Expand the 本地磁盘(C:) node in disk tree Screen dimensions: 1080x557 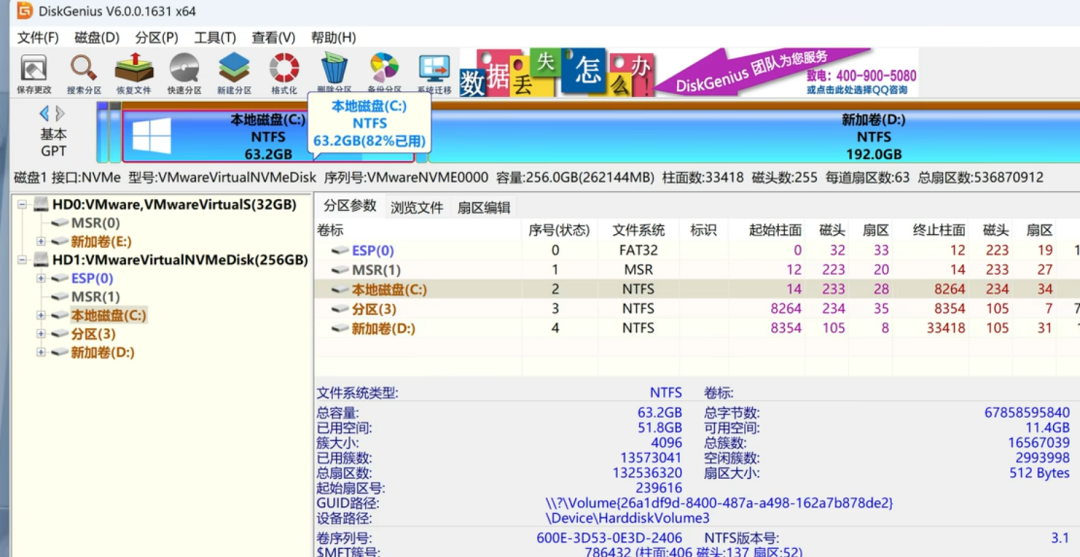41,316
